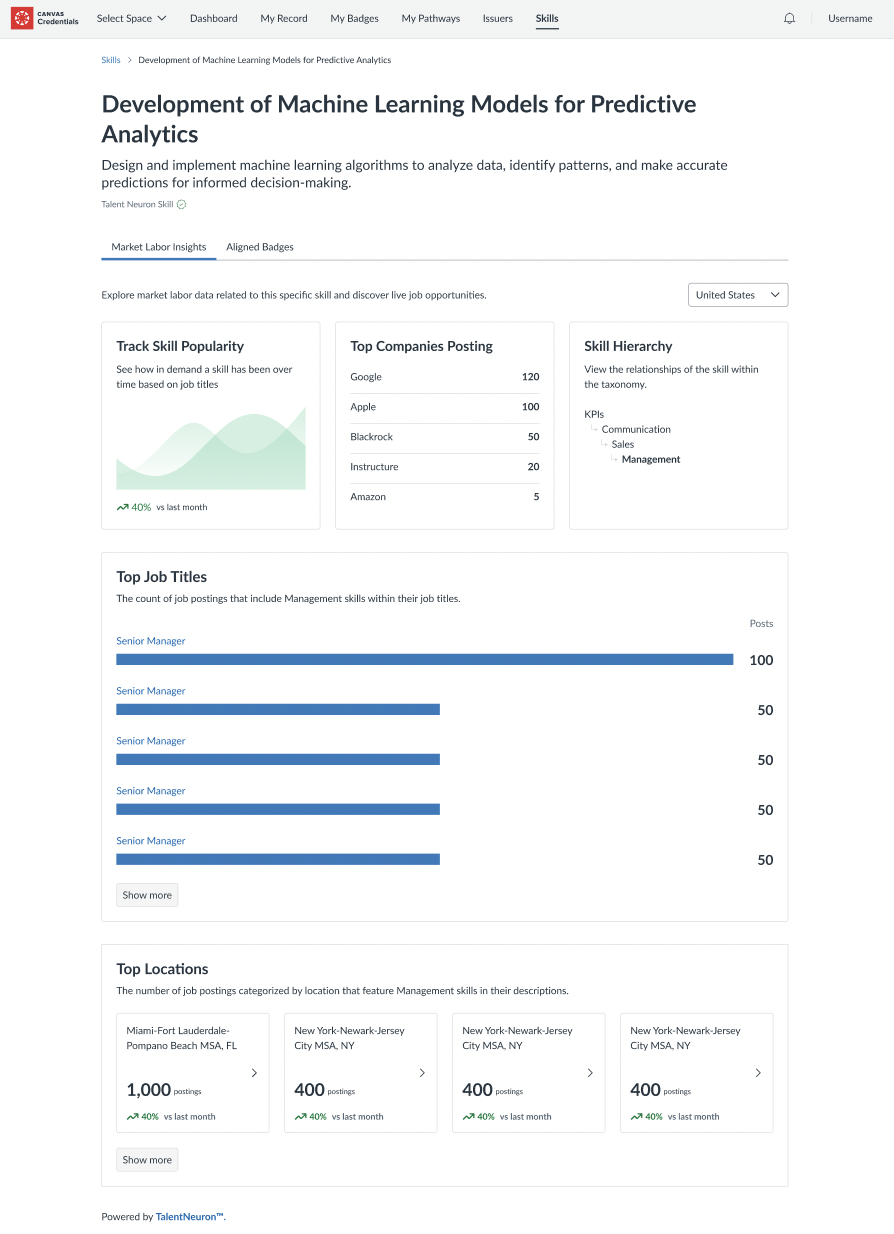
Task: Follow the TalentNeuron link in footer
Action: point(189,1217)
